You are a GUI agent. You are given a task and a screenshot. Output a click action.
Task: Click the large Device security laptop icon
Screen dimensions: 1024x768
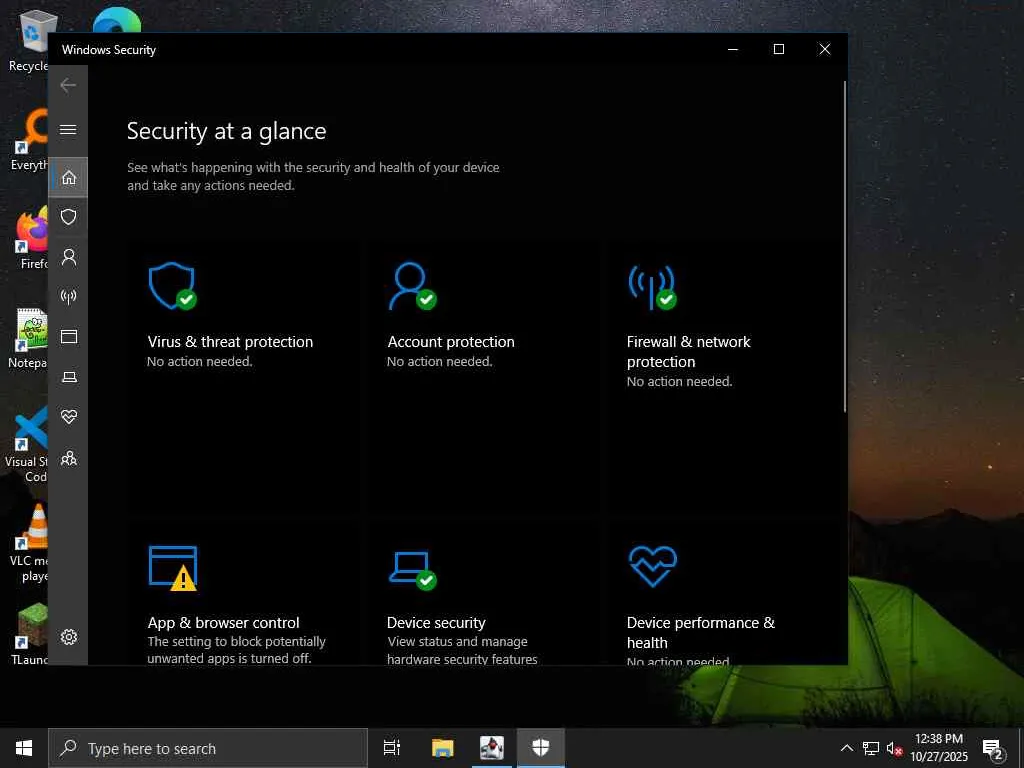click(x=413, y=570)
